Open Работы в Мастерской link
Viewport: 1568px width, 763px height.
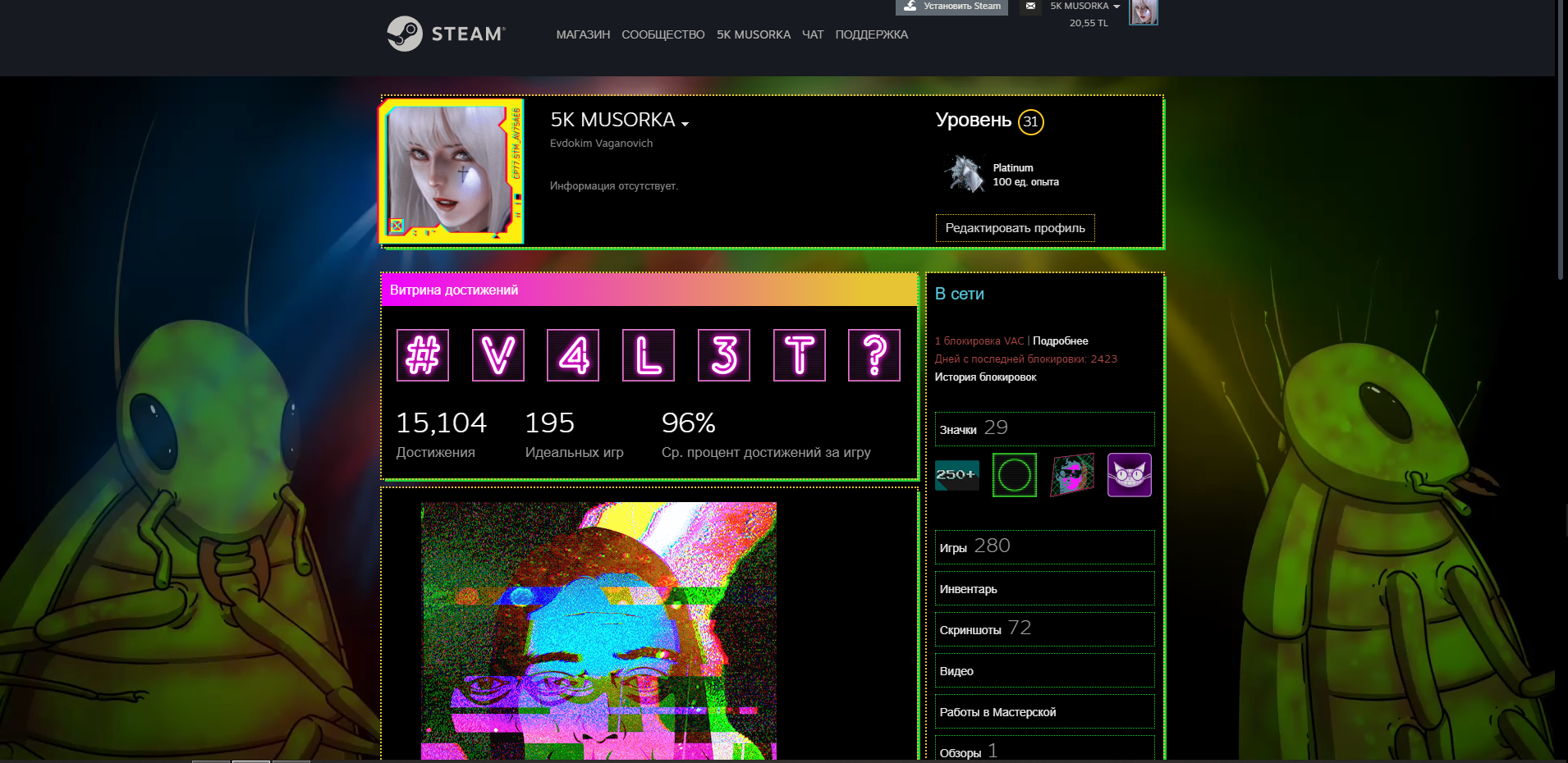1045,711
